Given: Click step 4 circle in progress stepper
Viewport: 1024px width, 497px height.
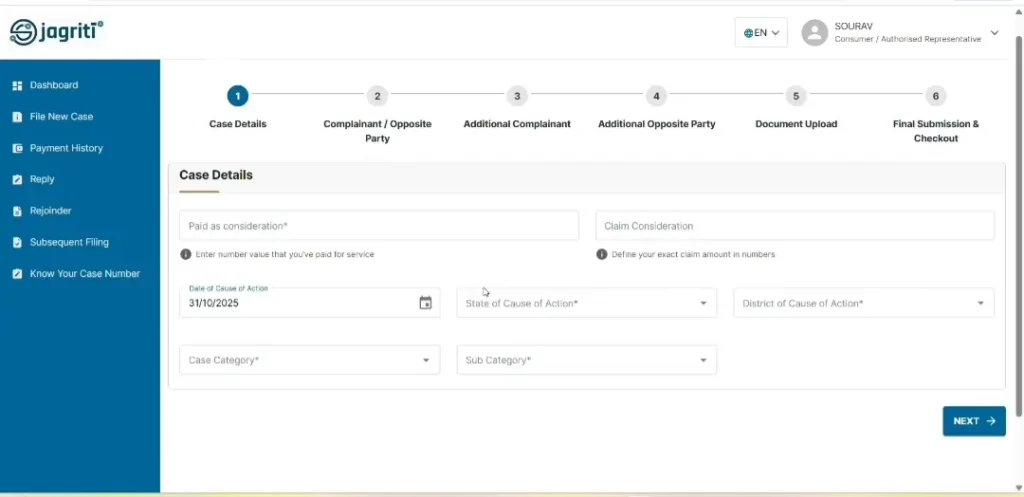Looking at the screenshot, I should click(656, 96).
